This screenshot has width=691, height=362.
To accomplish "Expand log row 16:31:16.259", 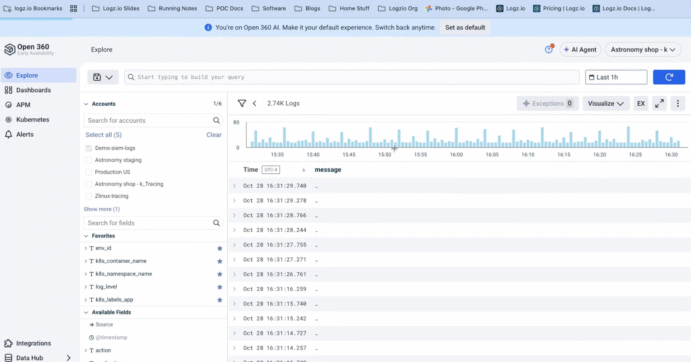I will tap(234, 289).
